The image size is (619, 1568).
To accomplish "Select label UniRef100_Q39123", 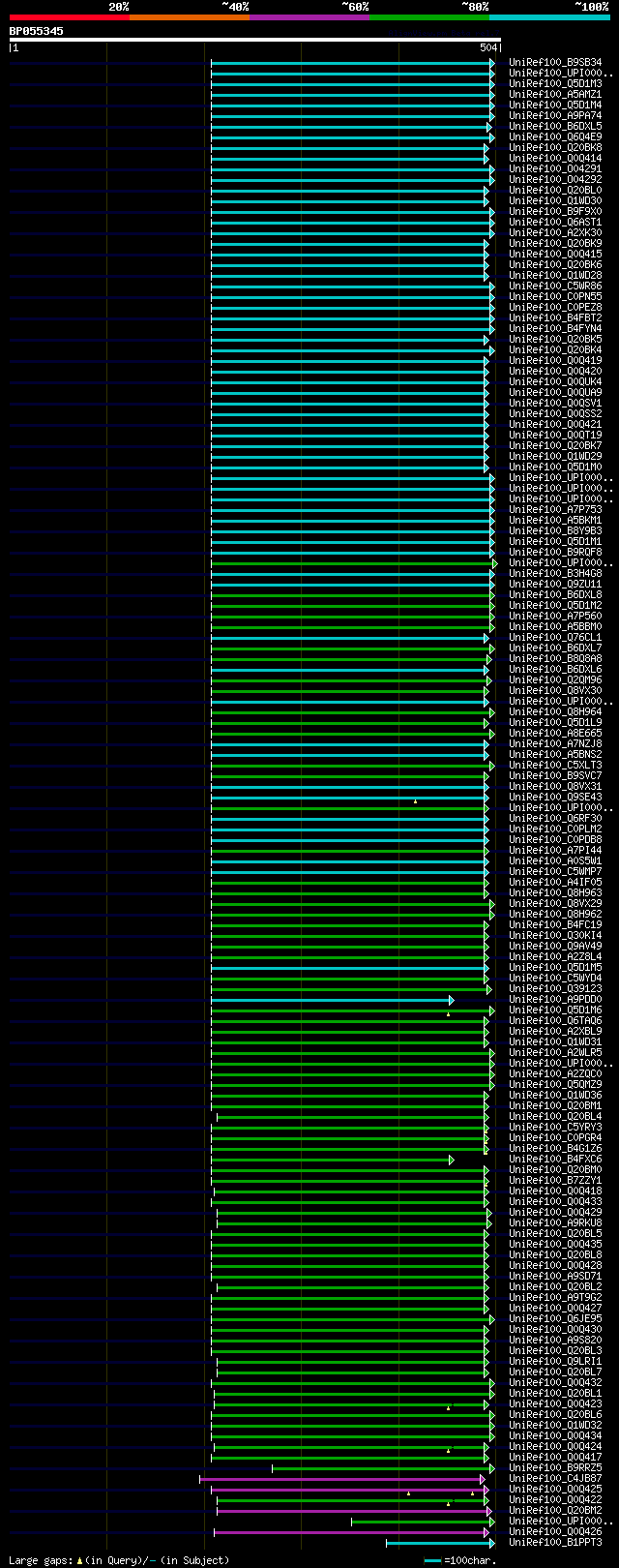I will point(555,989).
